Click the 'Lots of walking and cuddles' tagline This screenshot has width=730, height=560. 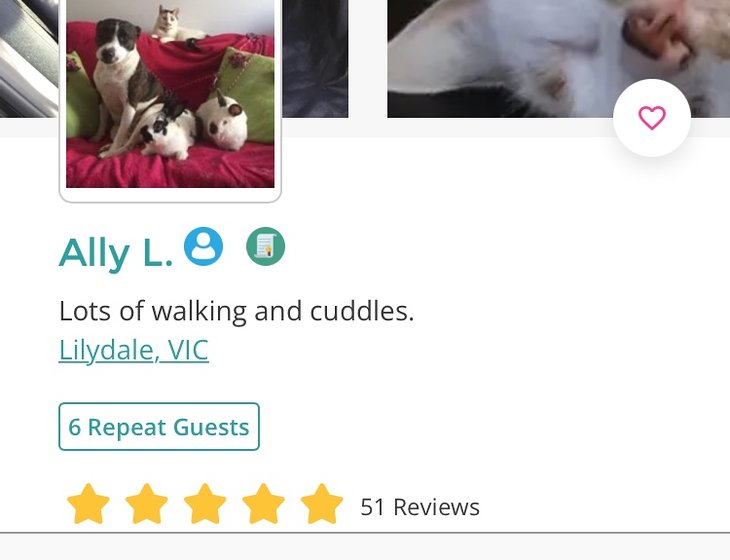point(237,311)
